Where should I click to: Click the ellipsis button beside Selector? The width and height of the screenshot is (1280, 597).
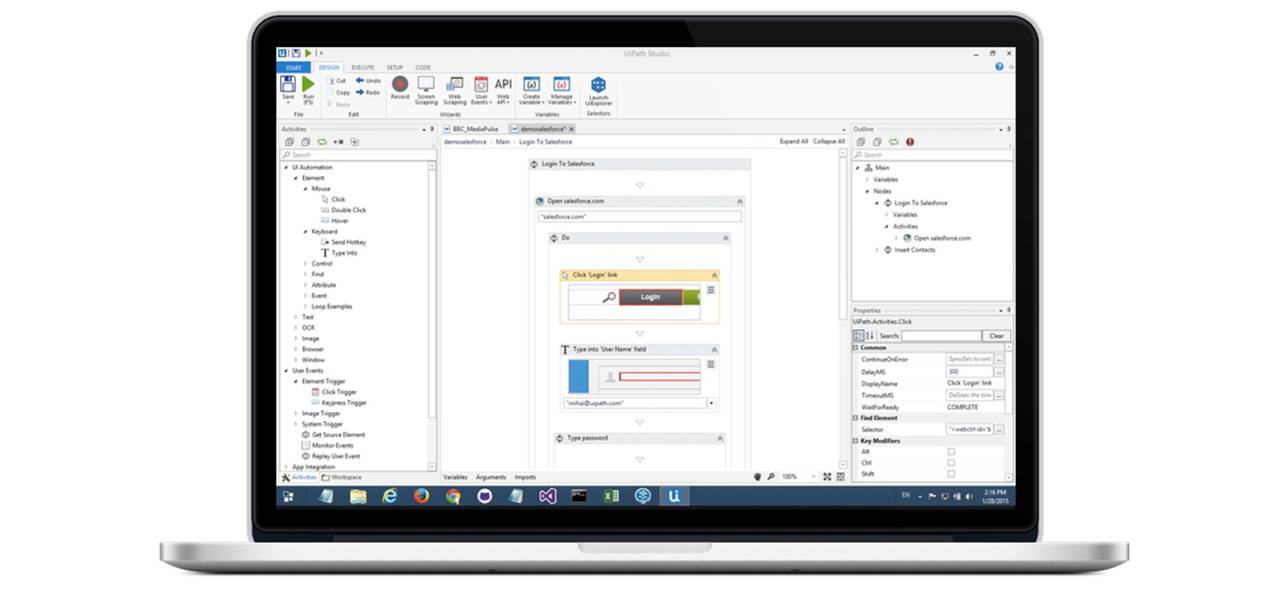pos(999,429)
